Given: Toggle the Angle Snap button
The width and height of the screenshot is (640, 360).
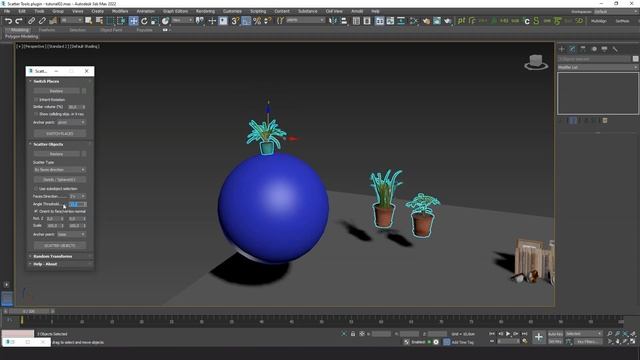Looking at the screenshot, I should click(246, 21).
